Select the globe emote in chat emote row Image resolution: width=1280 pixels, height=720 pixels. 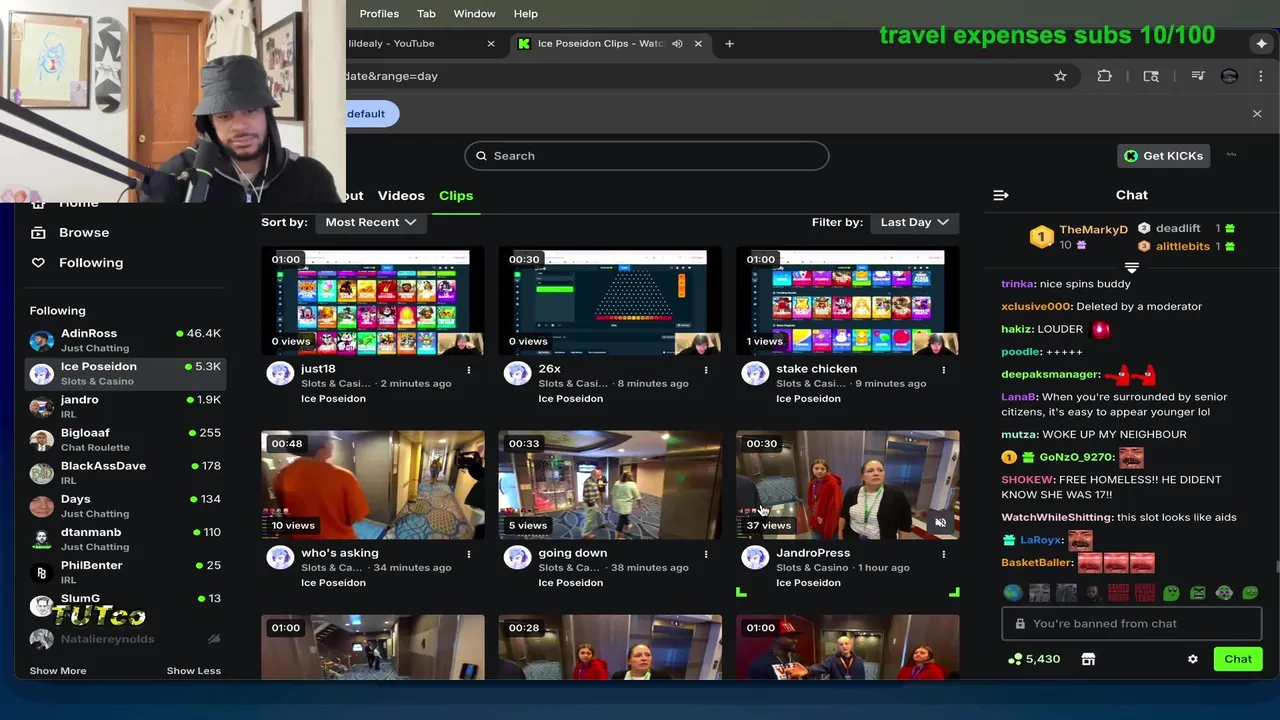pos(1013,593)
